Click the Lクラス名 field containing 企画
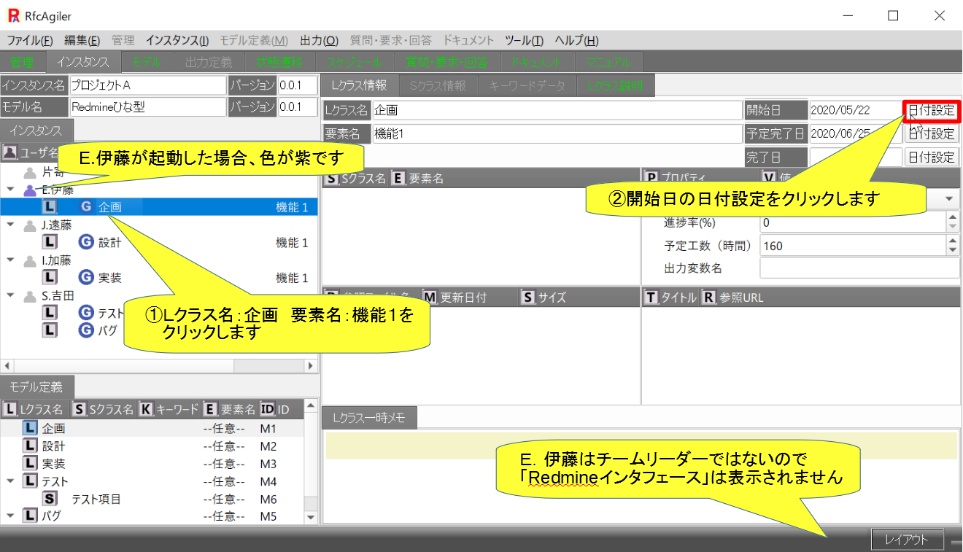Viewport: 963px width, 552px height. tap(557, 111)
